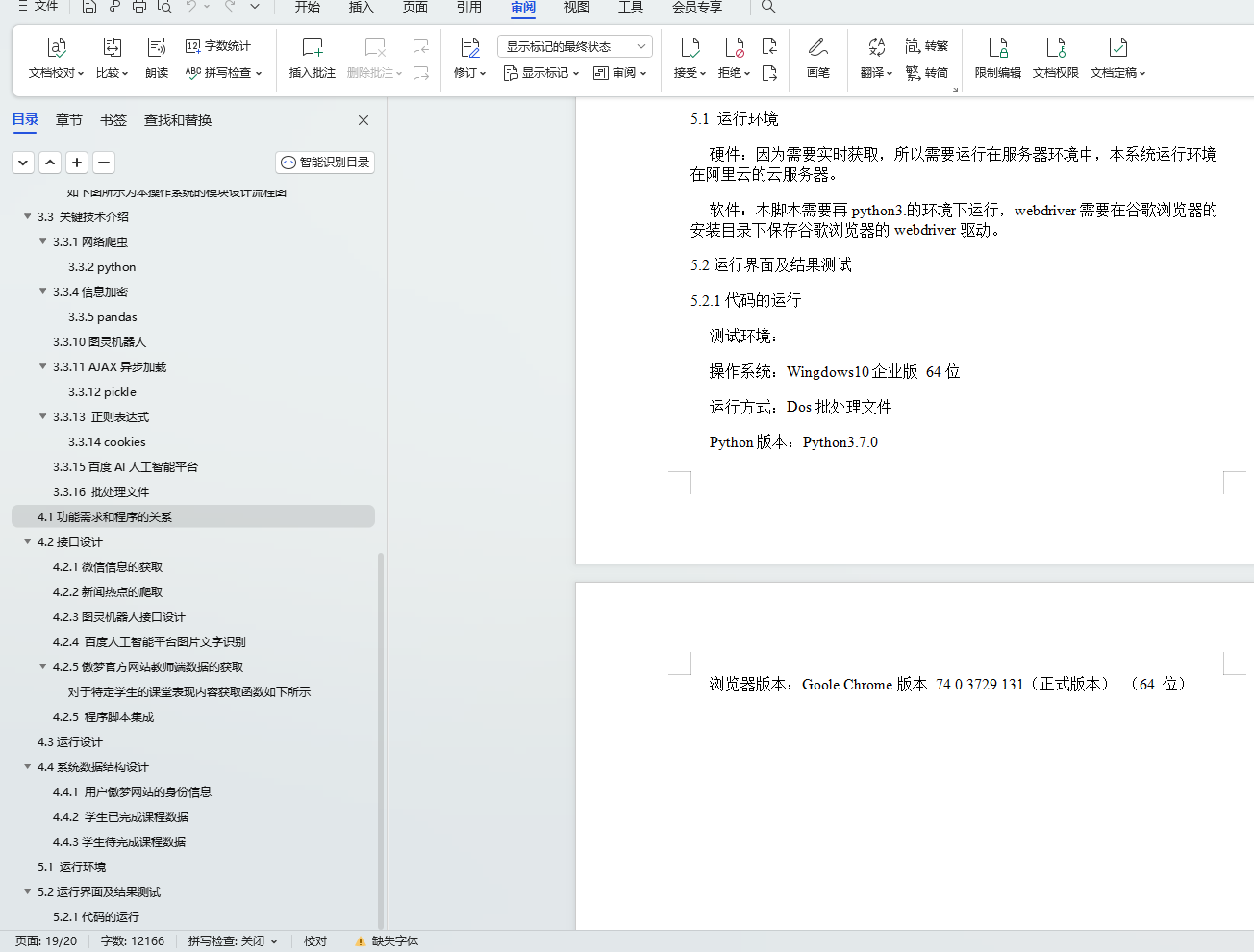Close the navigation sidebar panel
1254x952 pixels.
(364, 120)
